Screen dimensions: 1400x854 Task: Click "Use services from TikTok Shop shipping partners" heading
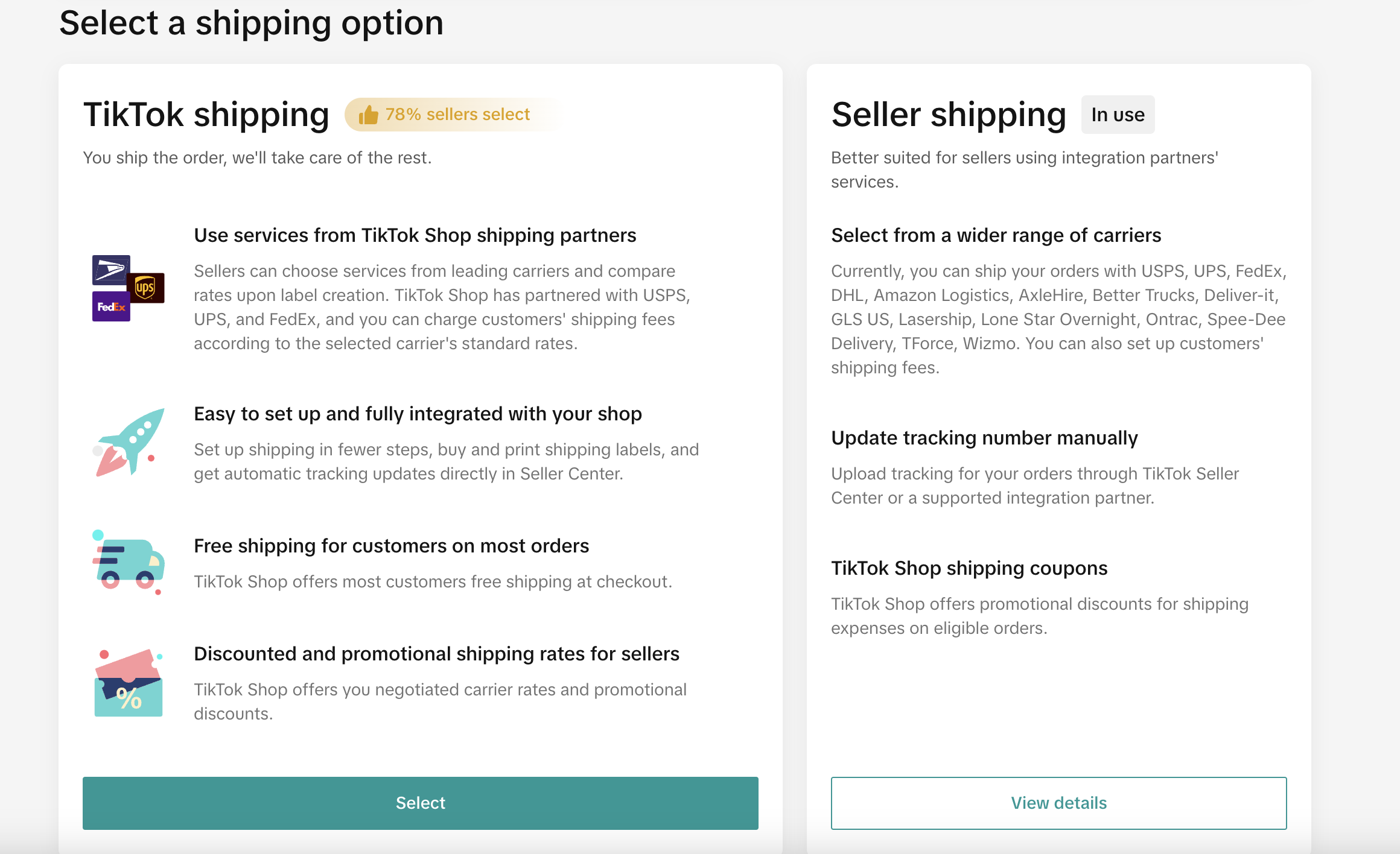tap(415, 235)
